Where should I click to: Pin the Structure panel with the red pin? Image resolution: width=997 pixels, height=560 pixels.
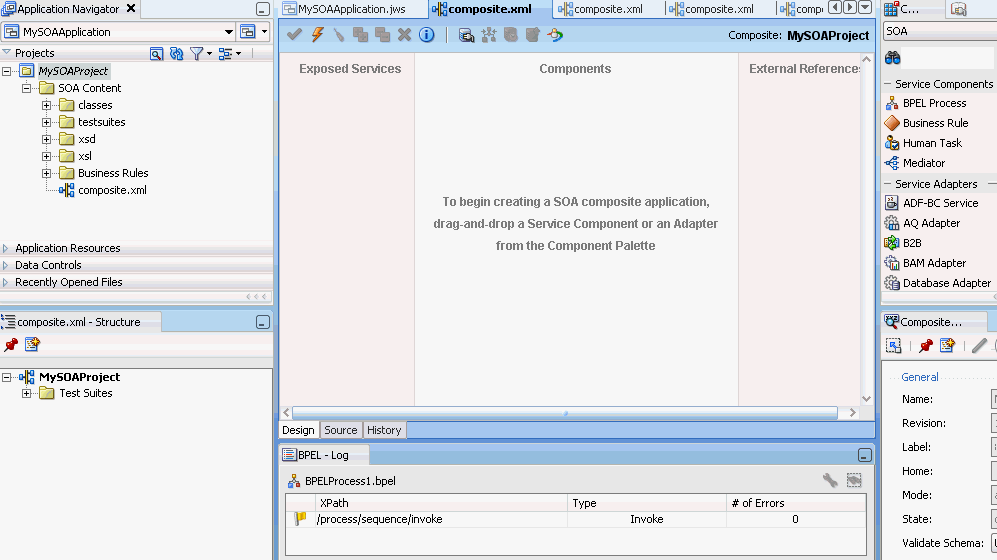pos(11,344)
